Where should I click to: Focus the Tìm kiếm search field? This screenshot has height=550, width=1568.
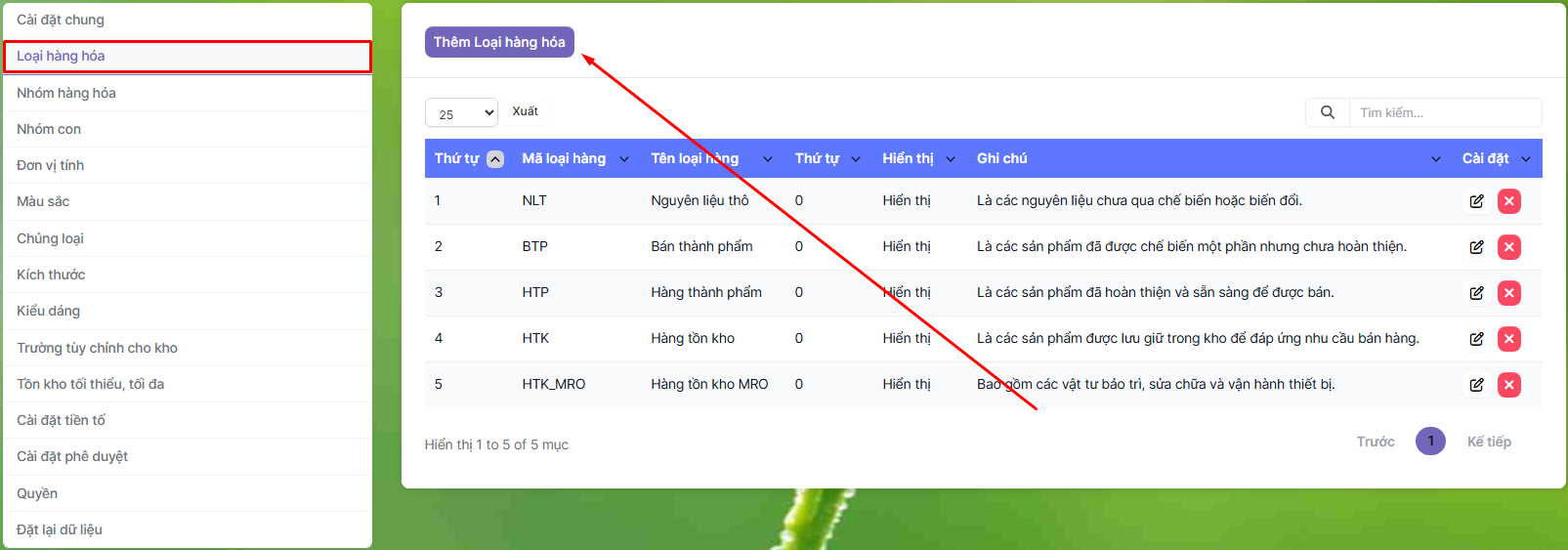[x=1444, y=112]
